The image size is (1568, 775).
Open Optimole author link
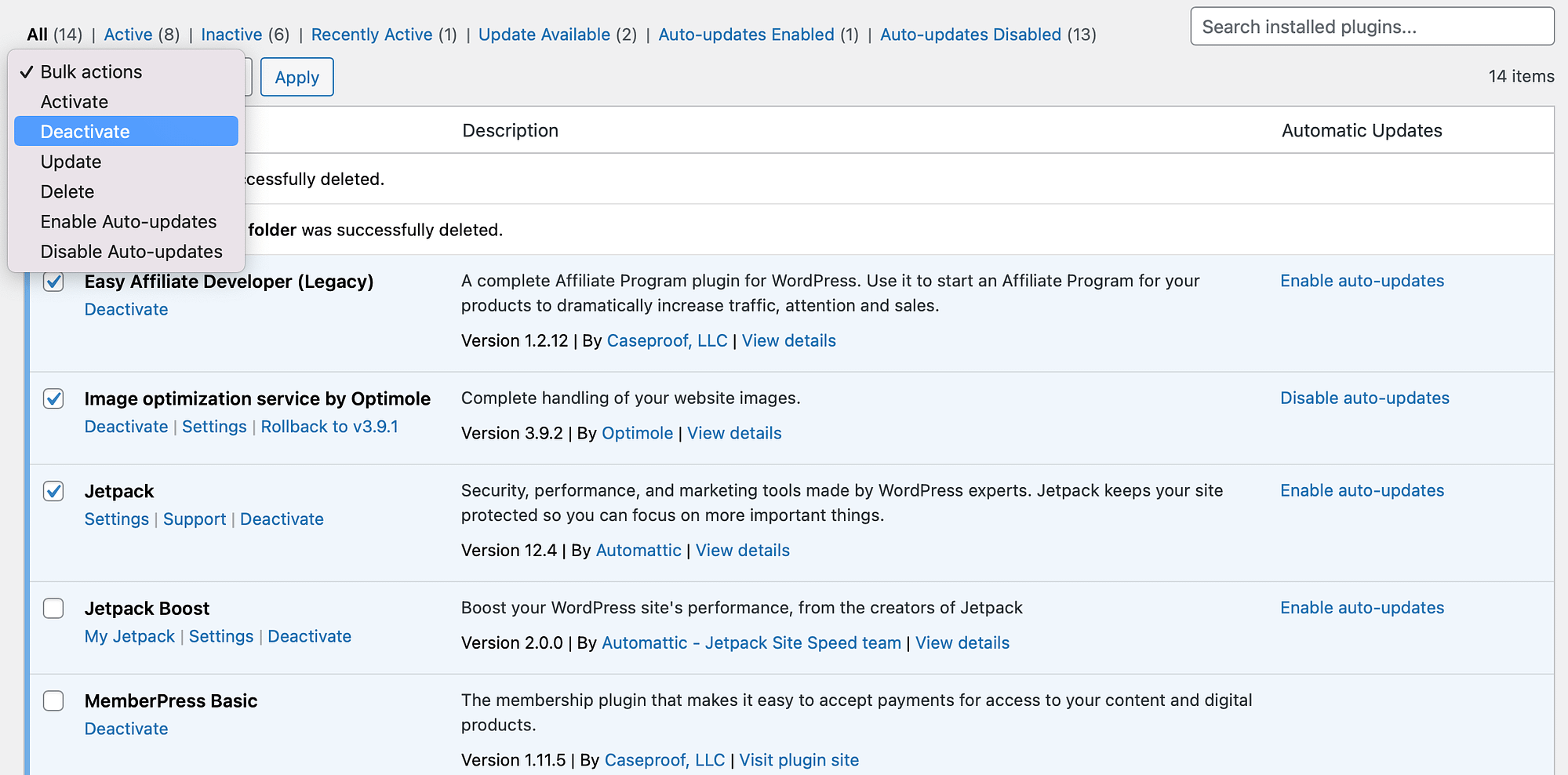click(638, 433)
